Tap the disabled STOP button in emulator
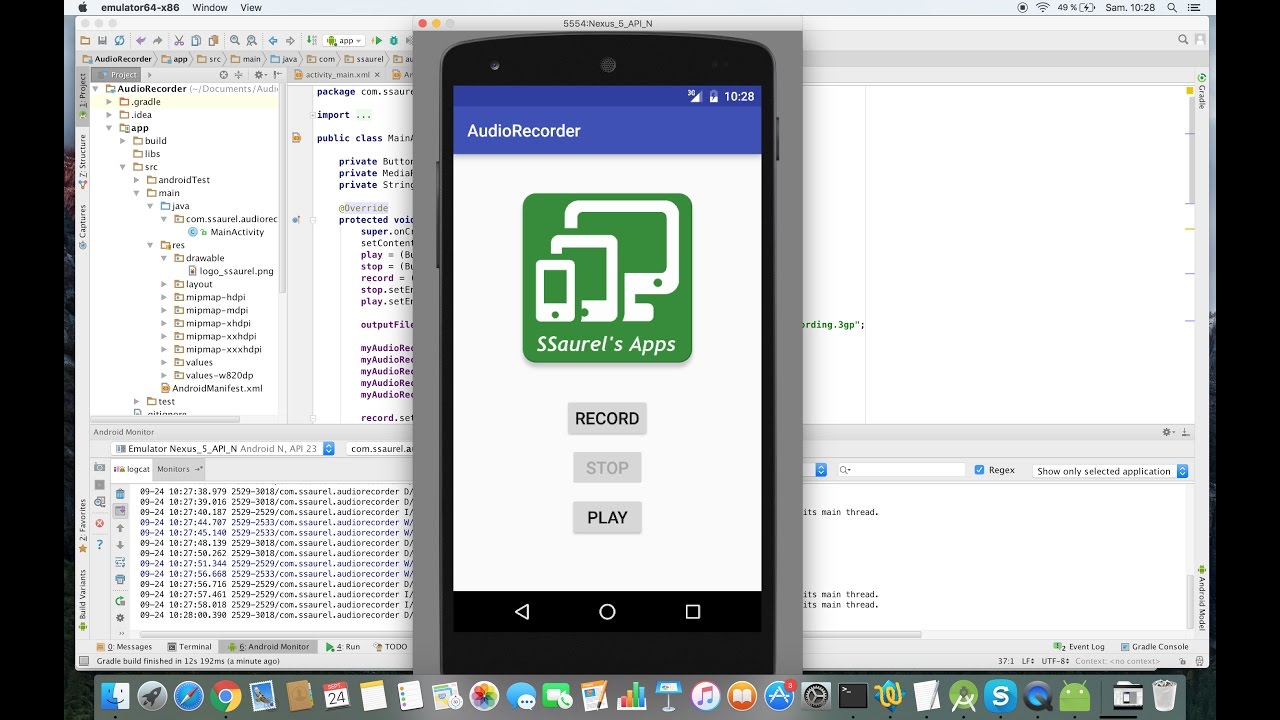This screenshot has width=1280, height=720. [x=607, y=468]
